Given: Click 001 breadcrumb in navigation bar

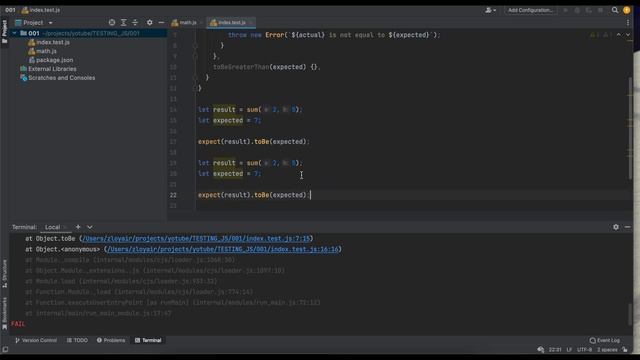Looking at the screenshot, I should click(10, 10).
